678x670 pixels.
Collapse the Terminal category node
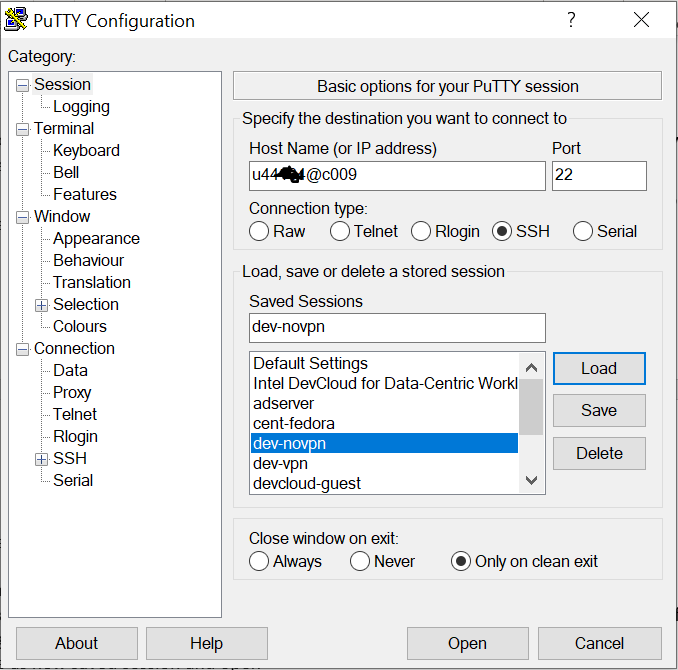[22, 129]
